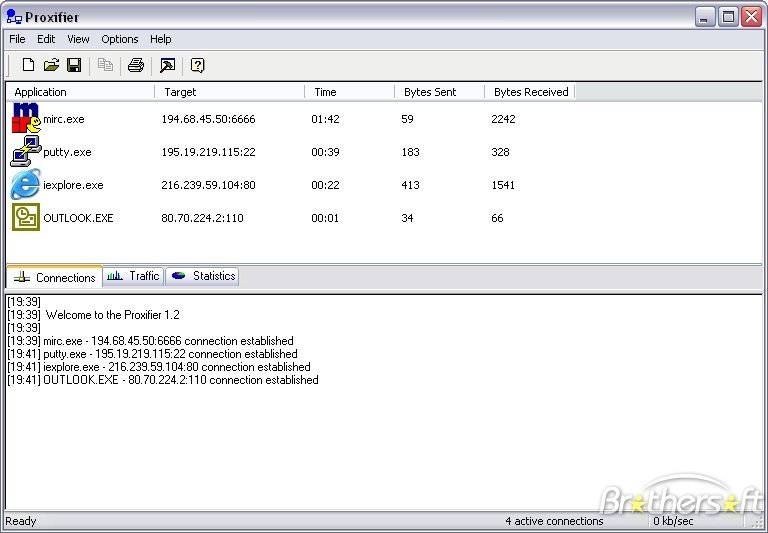
Task: Click the mirc.exe connection established log line
Action: pos(150,341)
